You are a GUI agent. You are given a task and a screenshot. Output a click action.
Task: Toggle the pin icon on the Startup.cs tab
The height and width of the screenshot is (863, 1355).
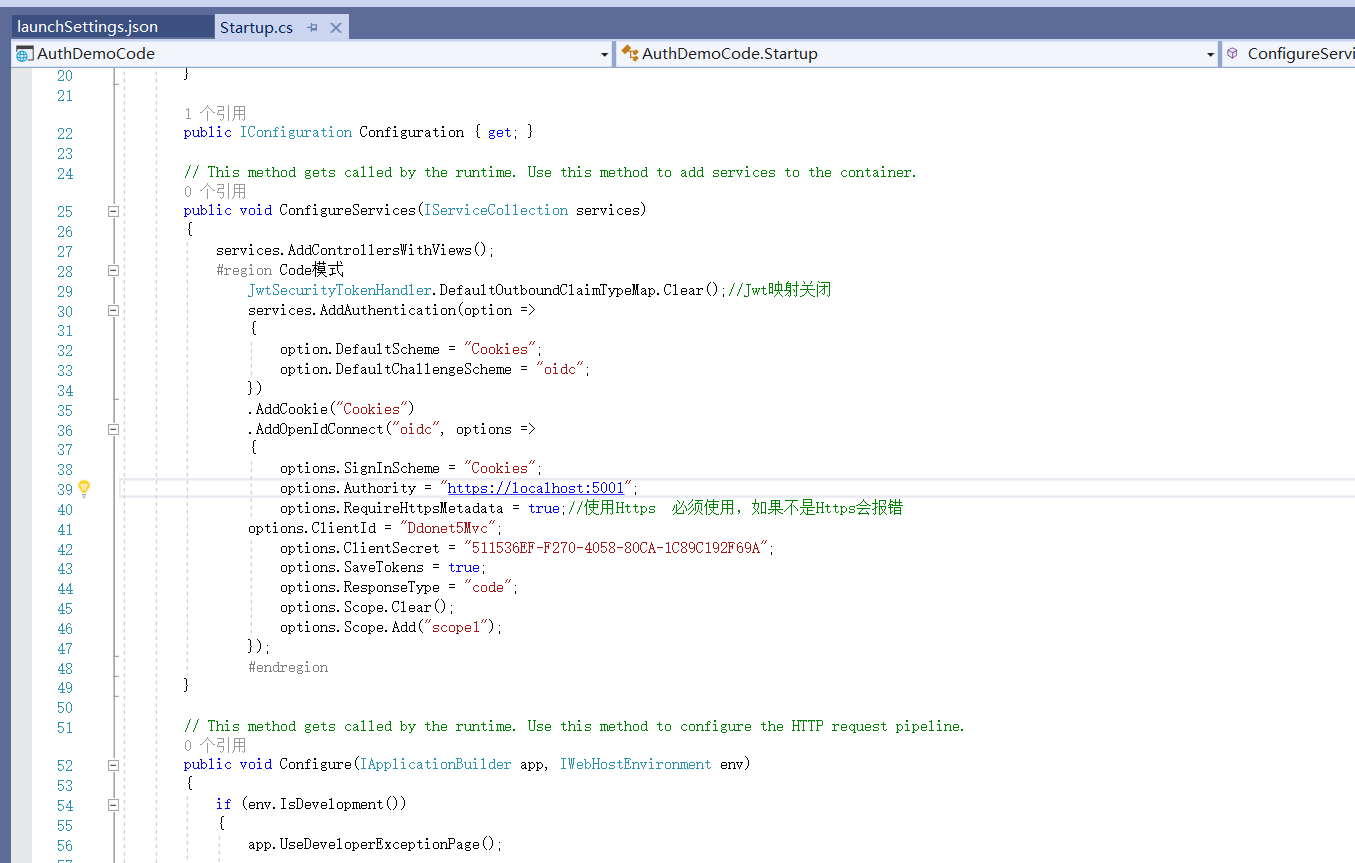coord(313,28)
